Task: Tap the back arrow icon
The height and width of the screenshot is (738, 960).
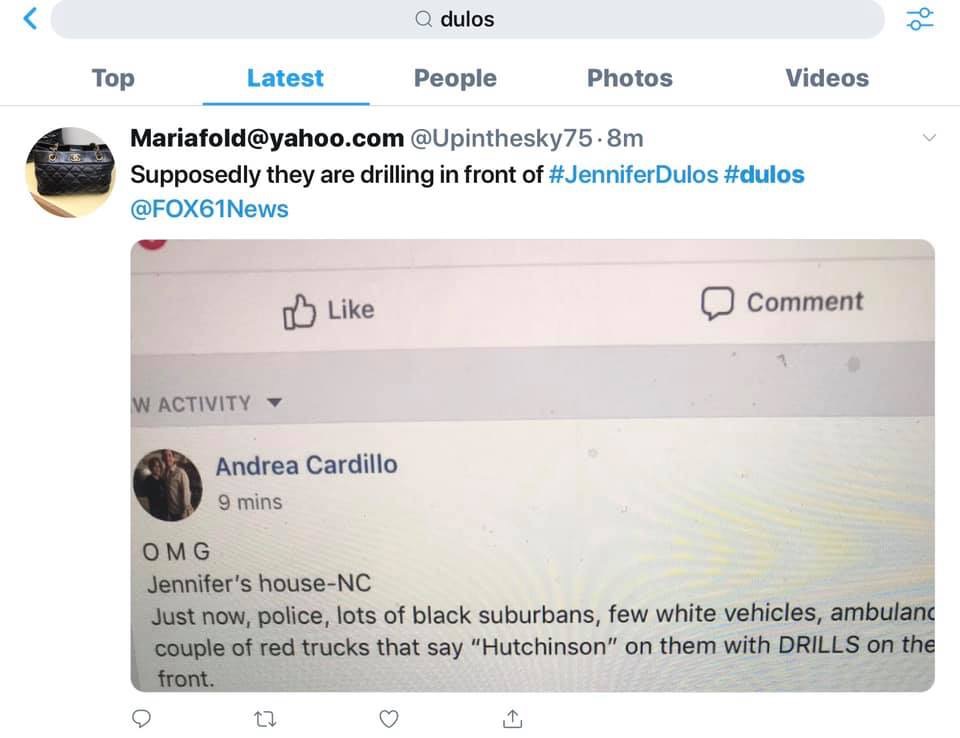Action: tap(30, 18)
